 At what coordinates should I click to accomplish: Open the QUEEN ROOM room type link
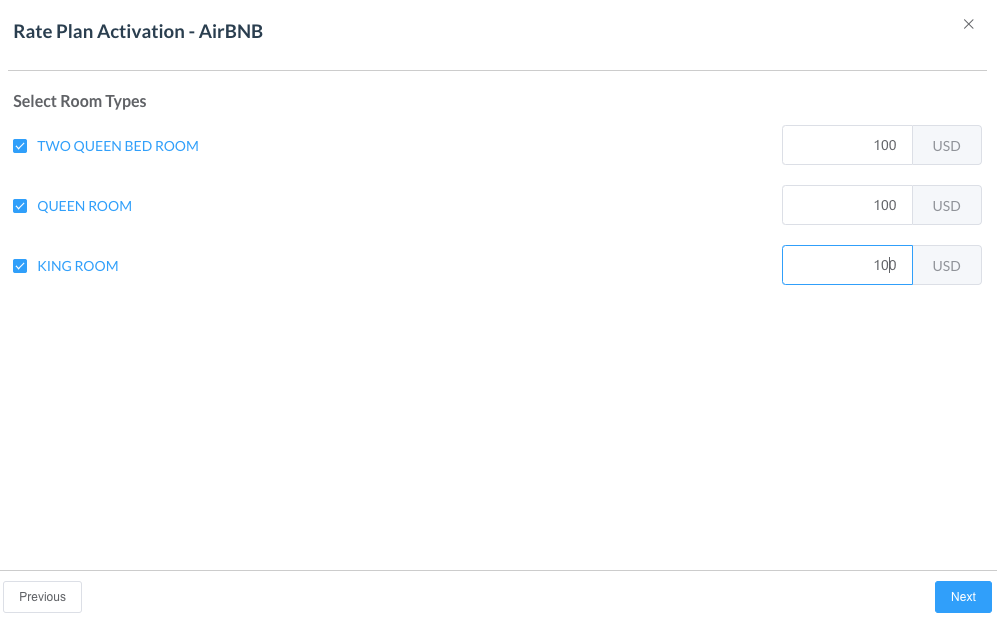tap(84, 206)
